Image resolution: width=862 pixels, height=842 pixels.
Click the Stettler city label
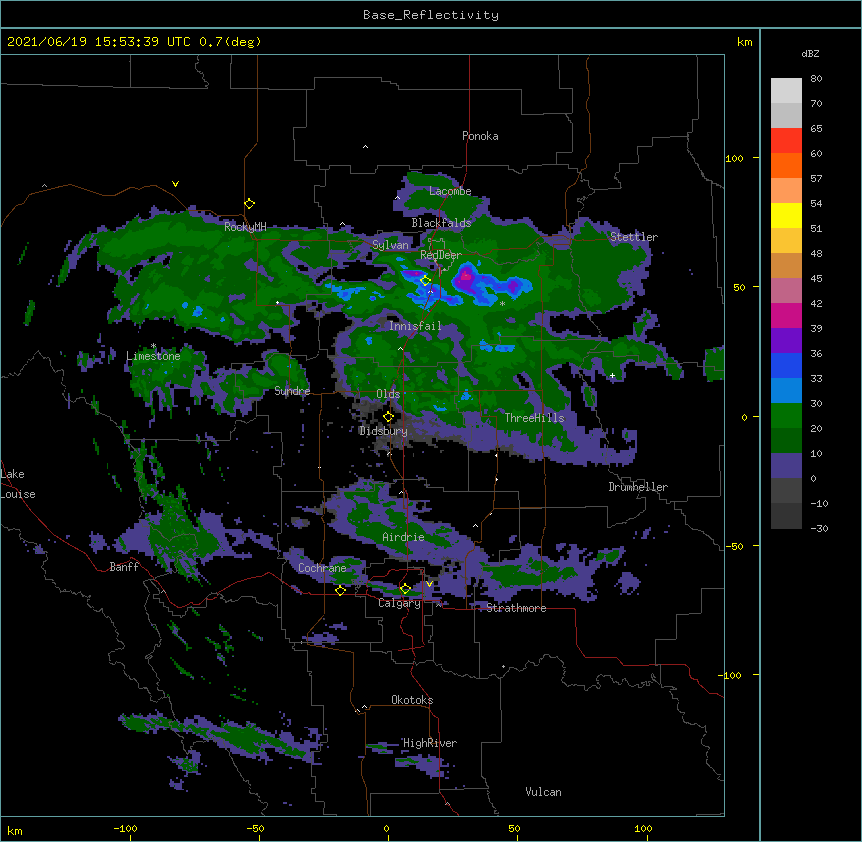point(633,237)
